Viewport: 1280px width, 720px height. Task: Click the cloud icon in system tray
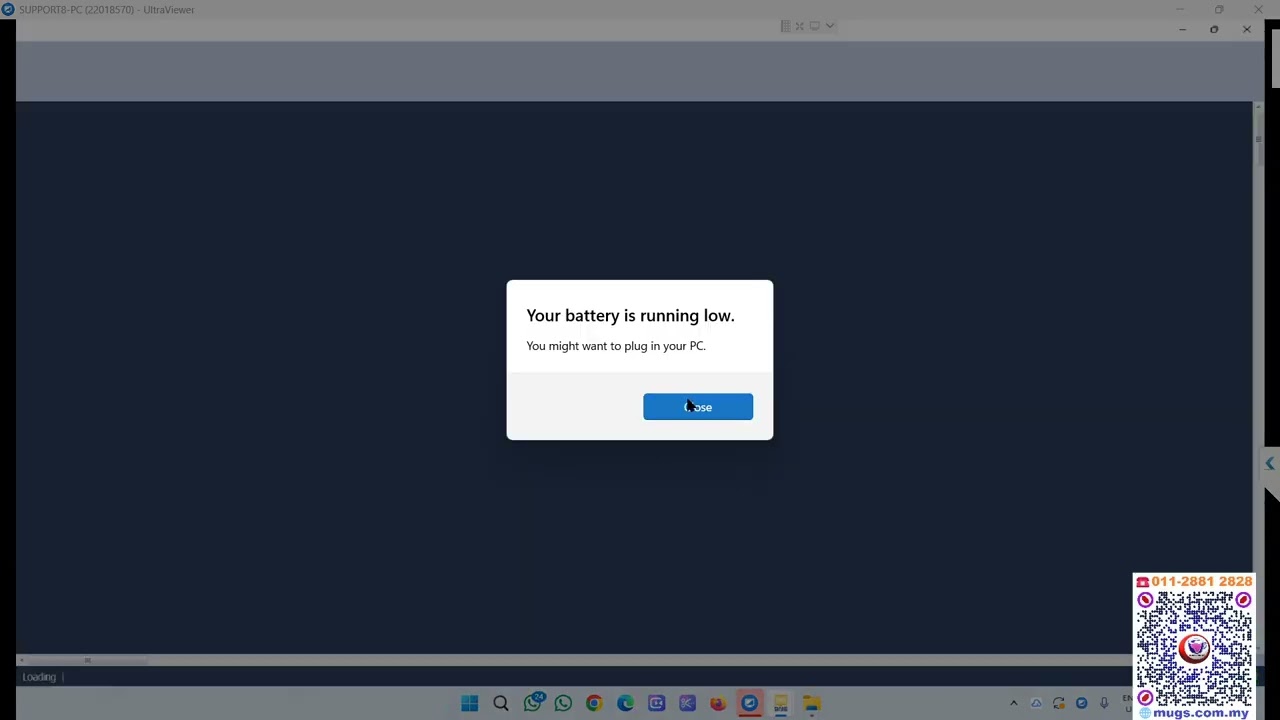(1036, 703)
